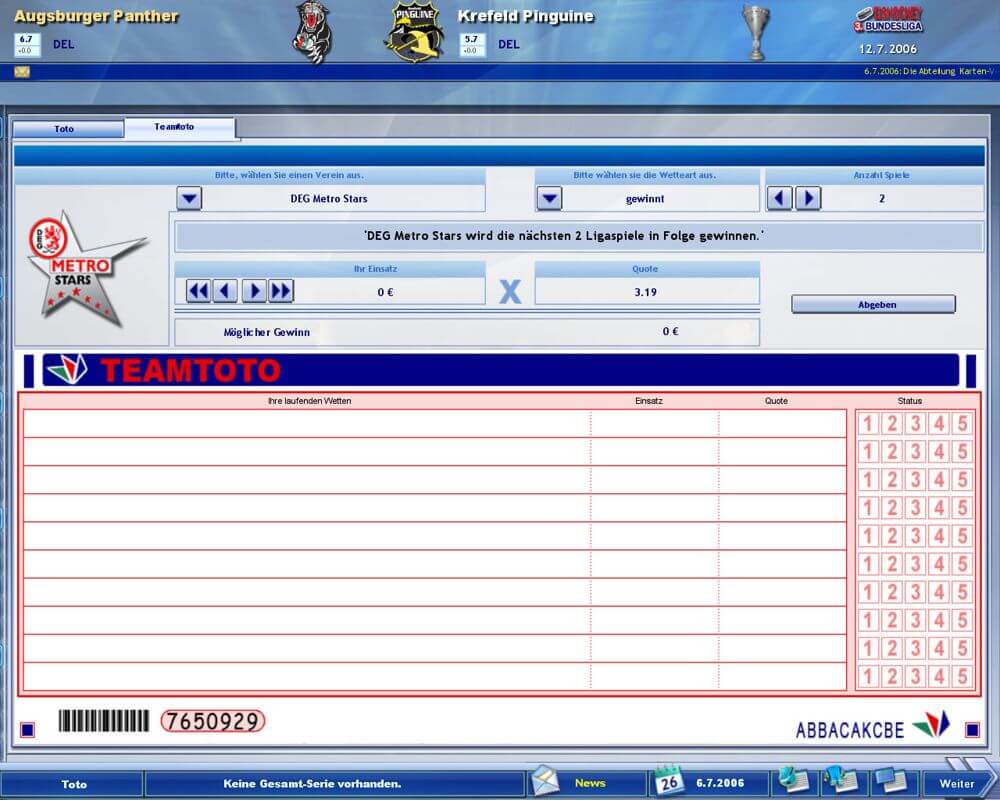Click the Quote column header in bets table

point(776,401)
